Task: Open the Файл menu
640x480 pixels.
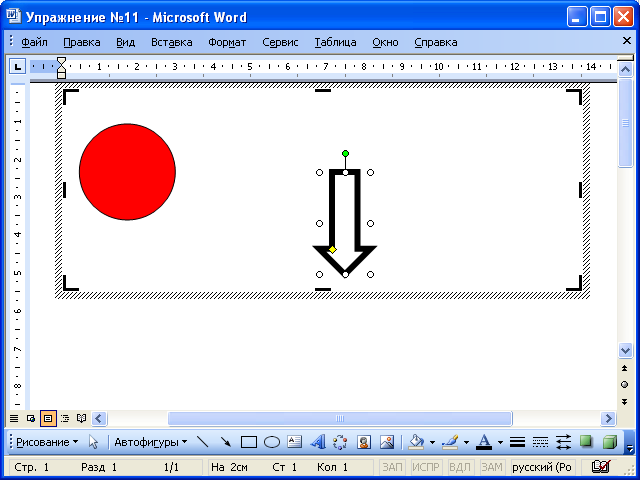Action: [34, 42]
